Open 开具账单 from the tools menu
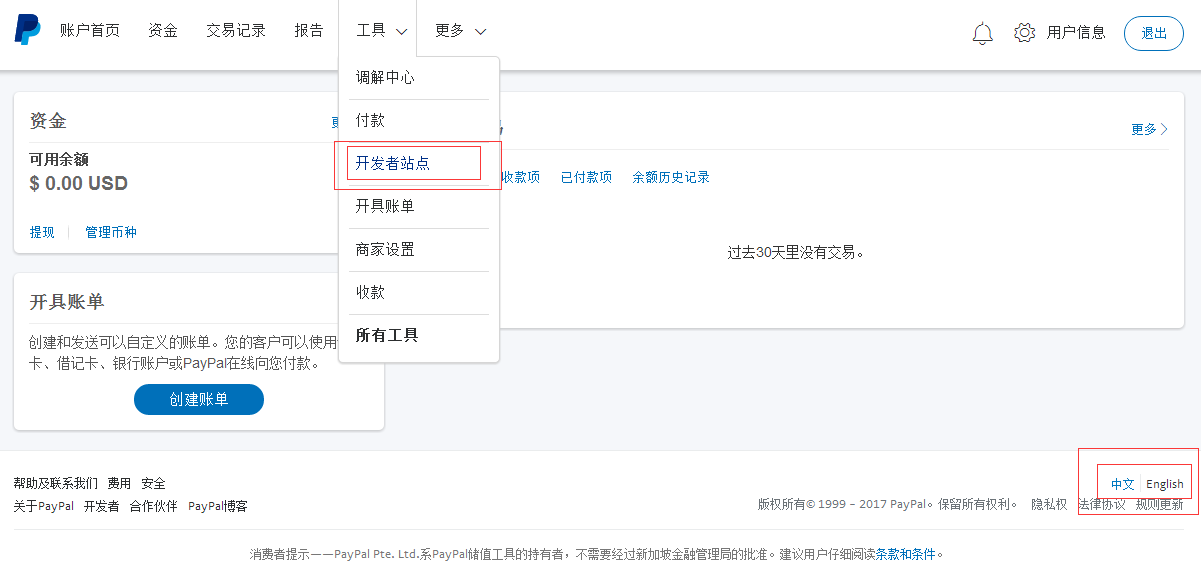This screenshot has height=569, width=1201. (x=385, y=206)
